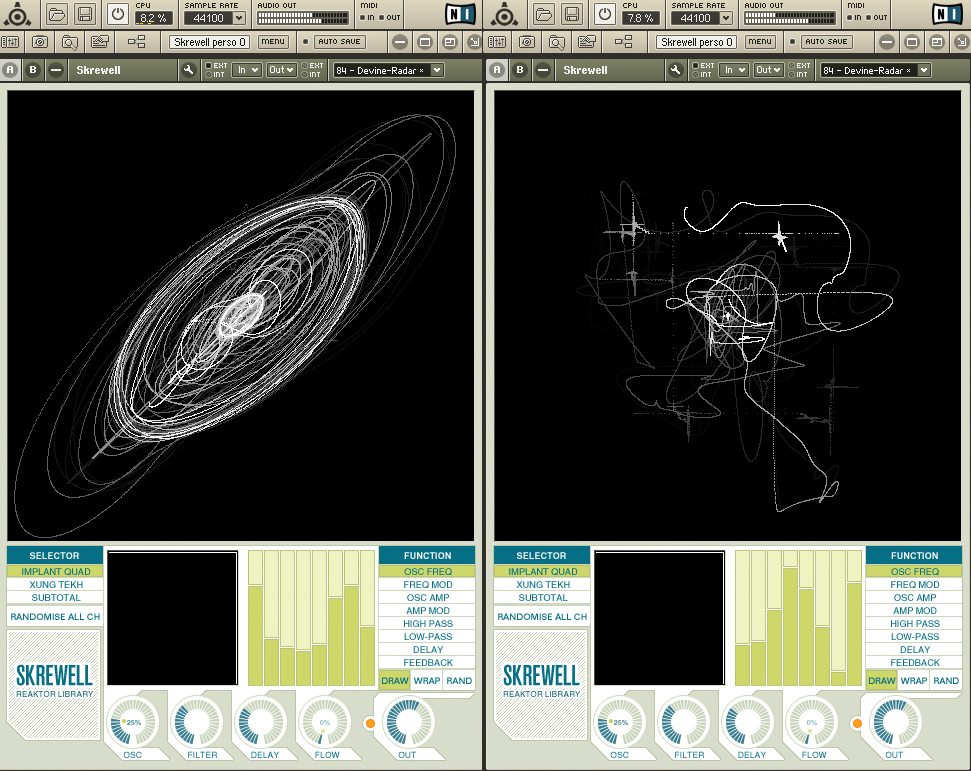Open structure view tree icon in right window
The image size is (971, 771).
623,42
